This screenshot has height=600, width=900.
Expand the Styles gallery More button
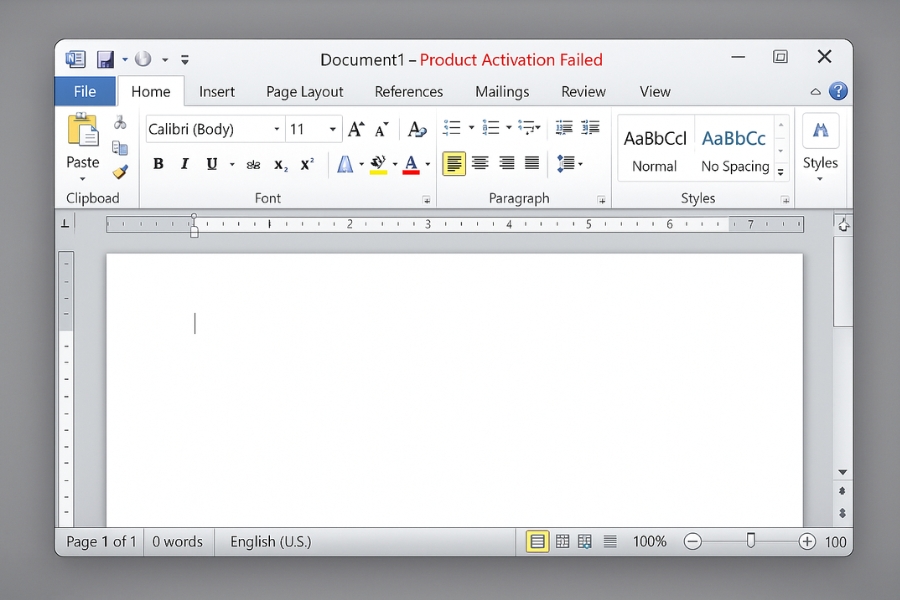(781, 172)
